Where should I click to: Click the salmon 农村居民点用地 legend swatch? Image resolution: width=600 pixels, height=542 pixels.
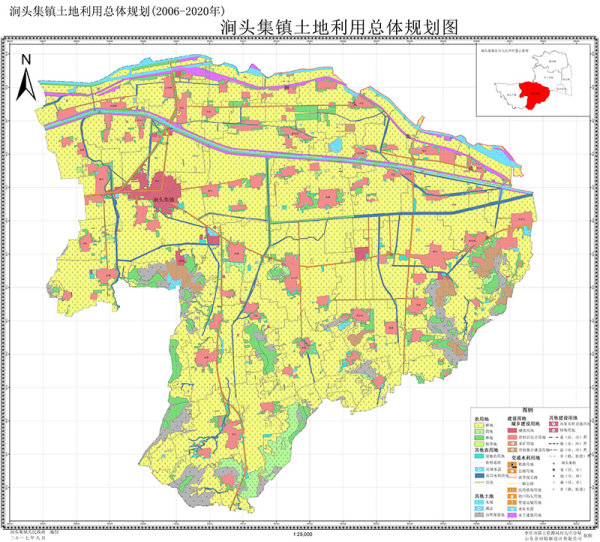(512, 437)
